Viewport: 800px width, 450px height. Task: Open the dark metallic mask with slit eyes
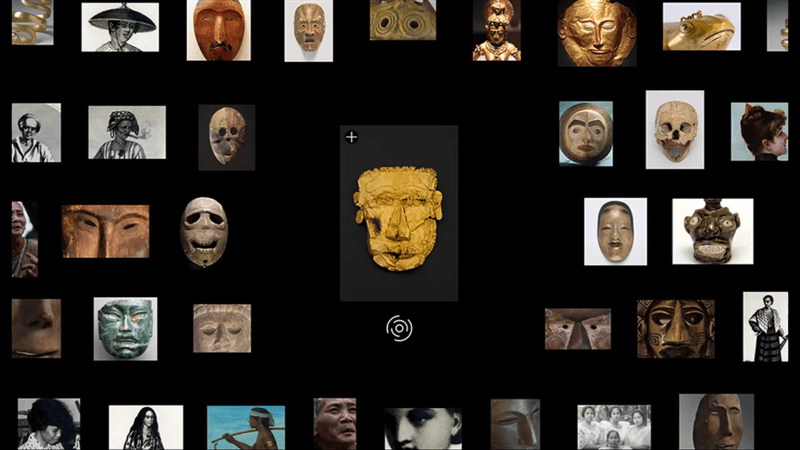(x=515, y=424)
